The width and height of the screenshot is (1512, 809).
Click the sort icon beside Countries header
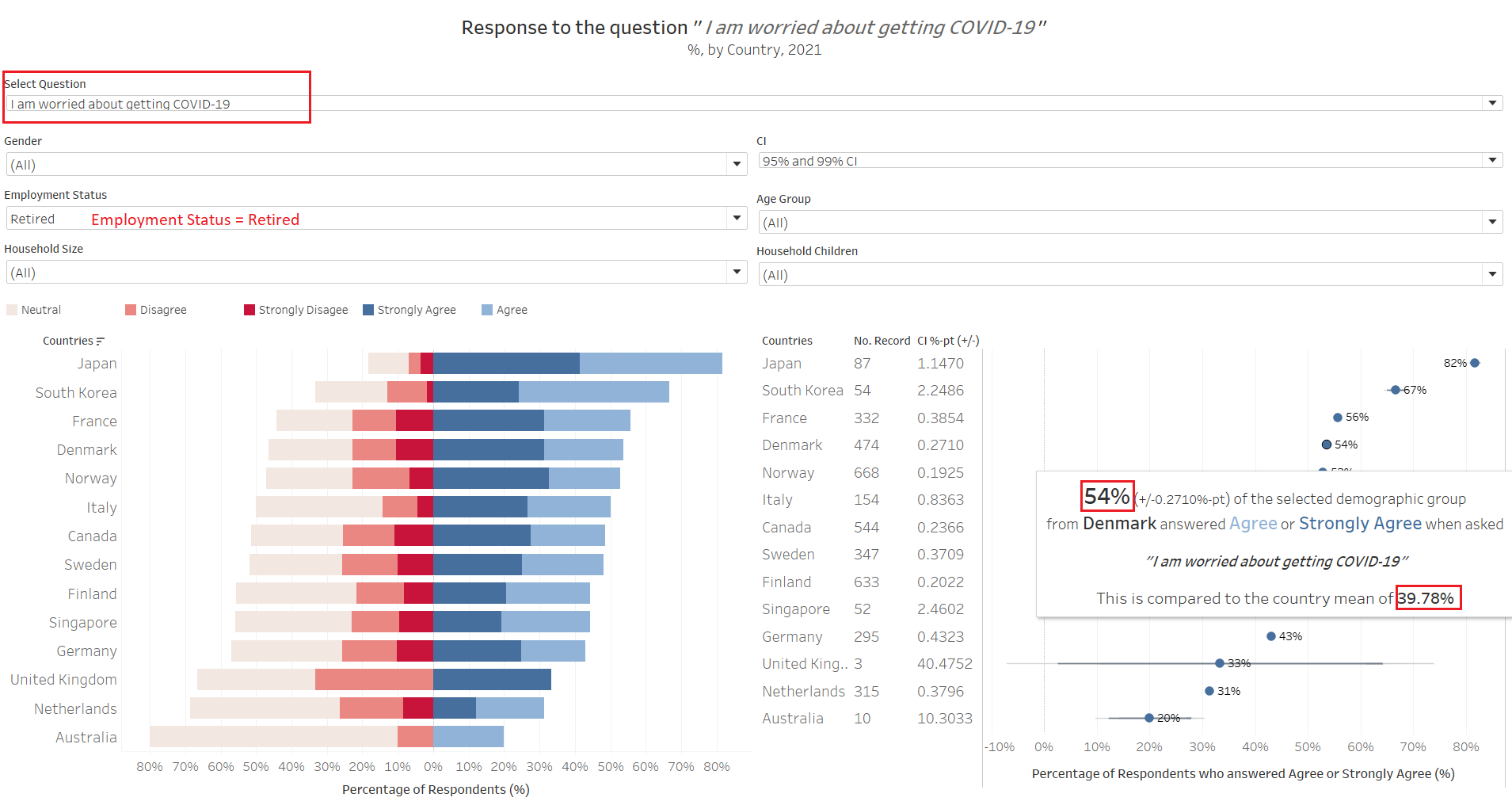tap(100, 342)
